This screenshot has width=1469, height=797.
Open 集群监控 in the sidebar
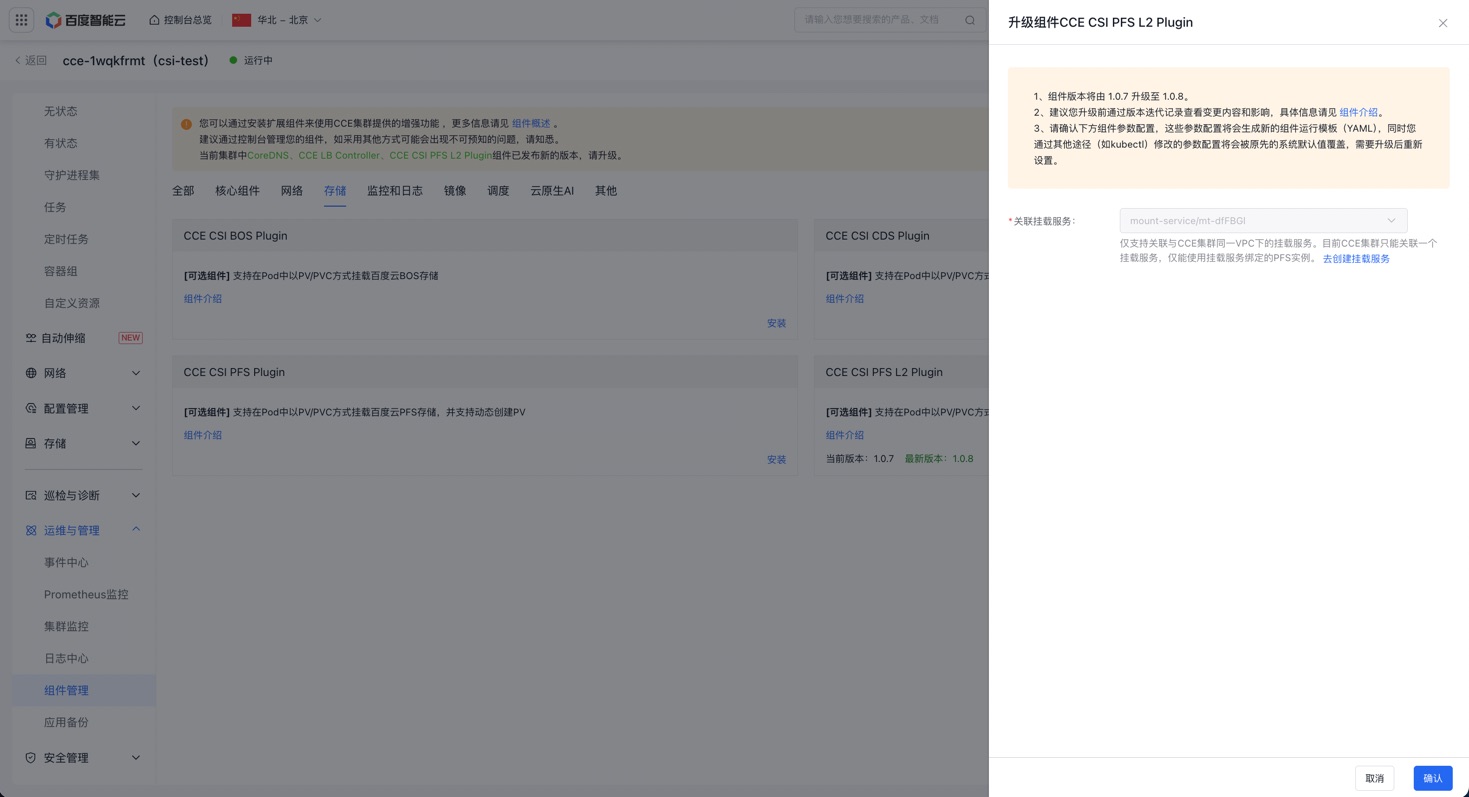pyautogui.click(x=66, y=626)
